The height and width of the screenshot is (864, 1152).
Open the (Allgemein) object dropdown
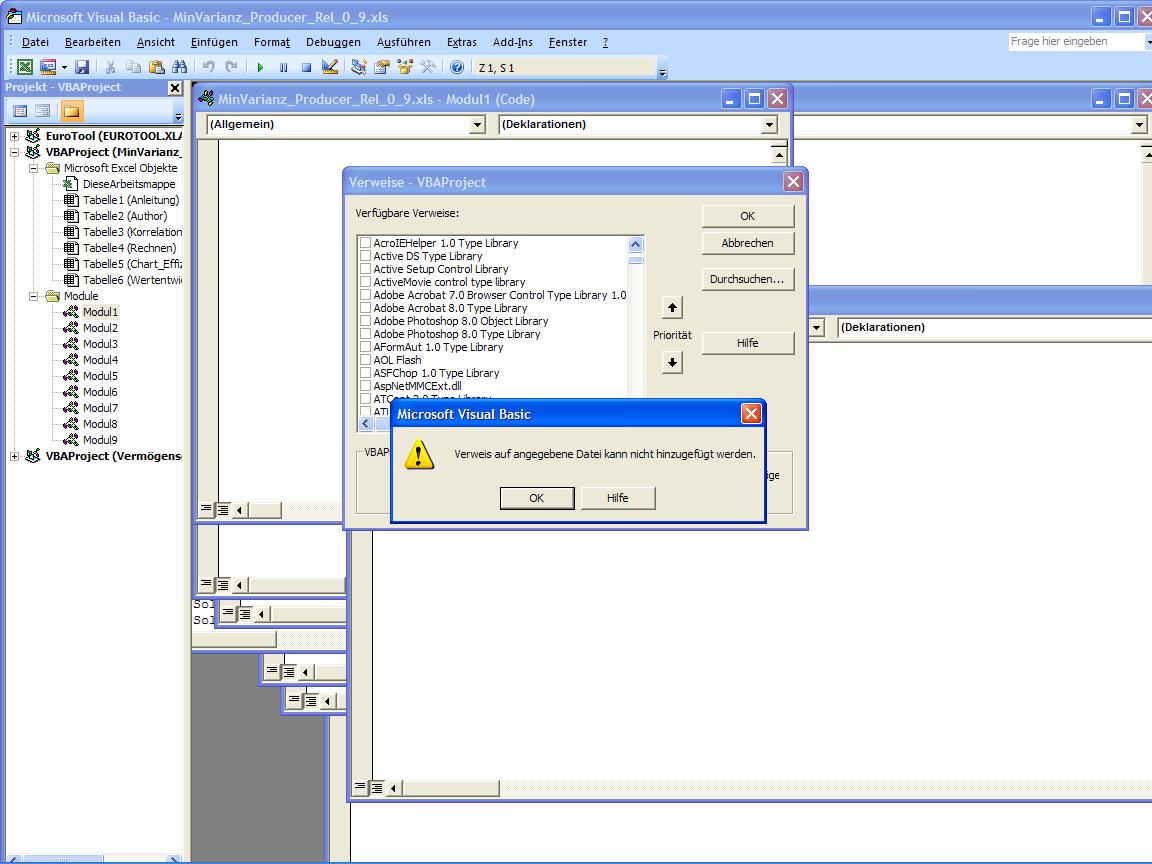[478, 125]
